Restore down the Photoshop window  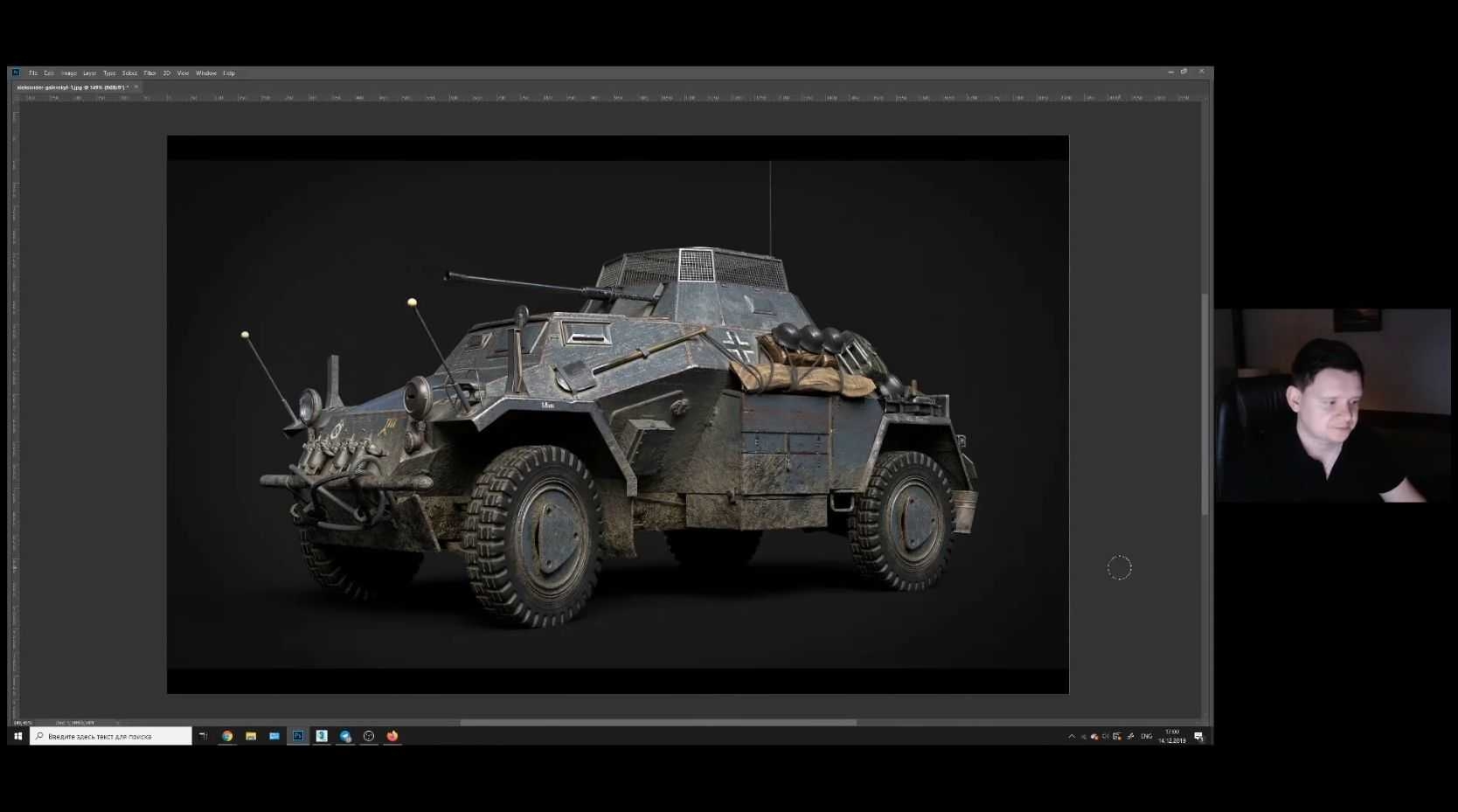[x=1184, y=72]
